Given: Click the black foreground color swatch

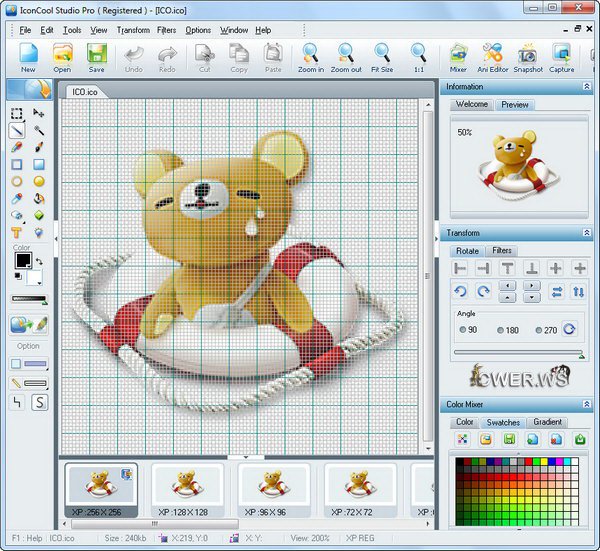Looking at the screenshot, I should [21, 260].
